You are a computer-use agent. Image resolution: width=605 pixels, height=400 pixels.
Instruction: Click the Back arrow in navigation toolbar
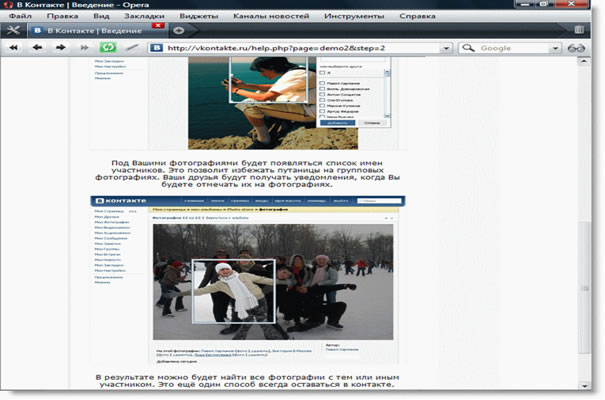pos(38,47)
